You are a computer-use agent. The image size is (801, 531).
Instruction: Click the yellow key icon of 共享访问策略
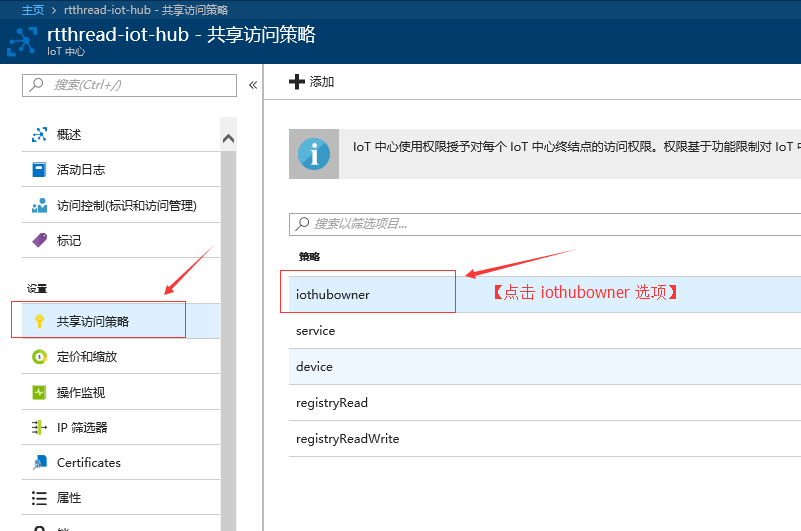coord(39,321)
